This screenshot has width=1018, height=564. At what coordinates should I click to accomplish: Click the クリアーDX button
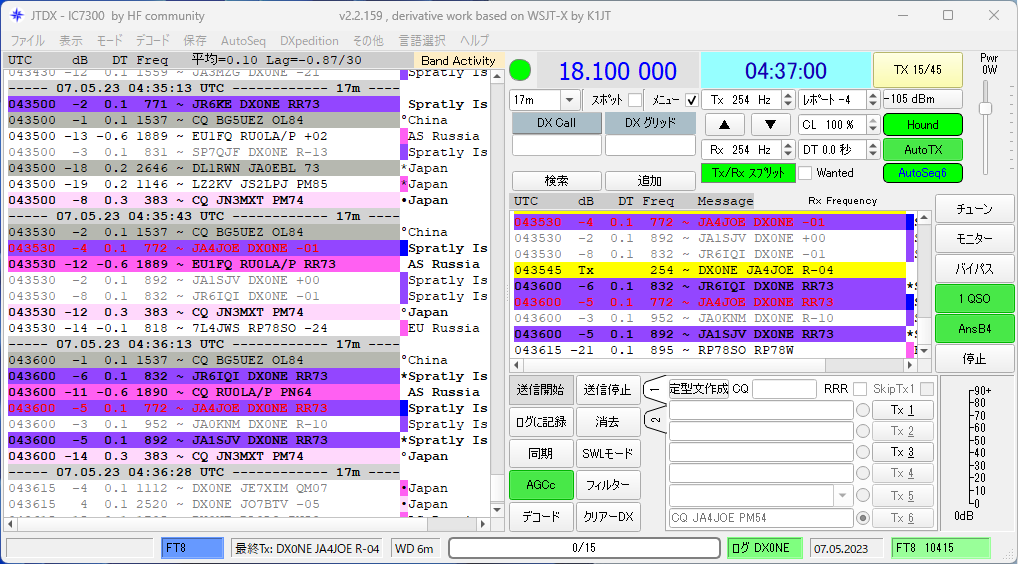[x=608, y=517]
